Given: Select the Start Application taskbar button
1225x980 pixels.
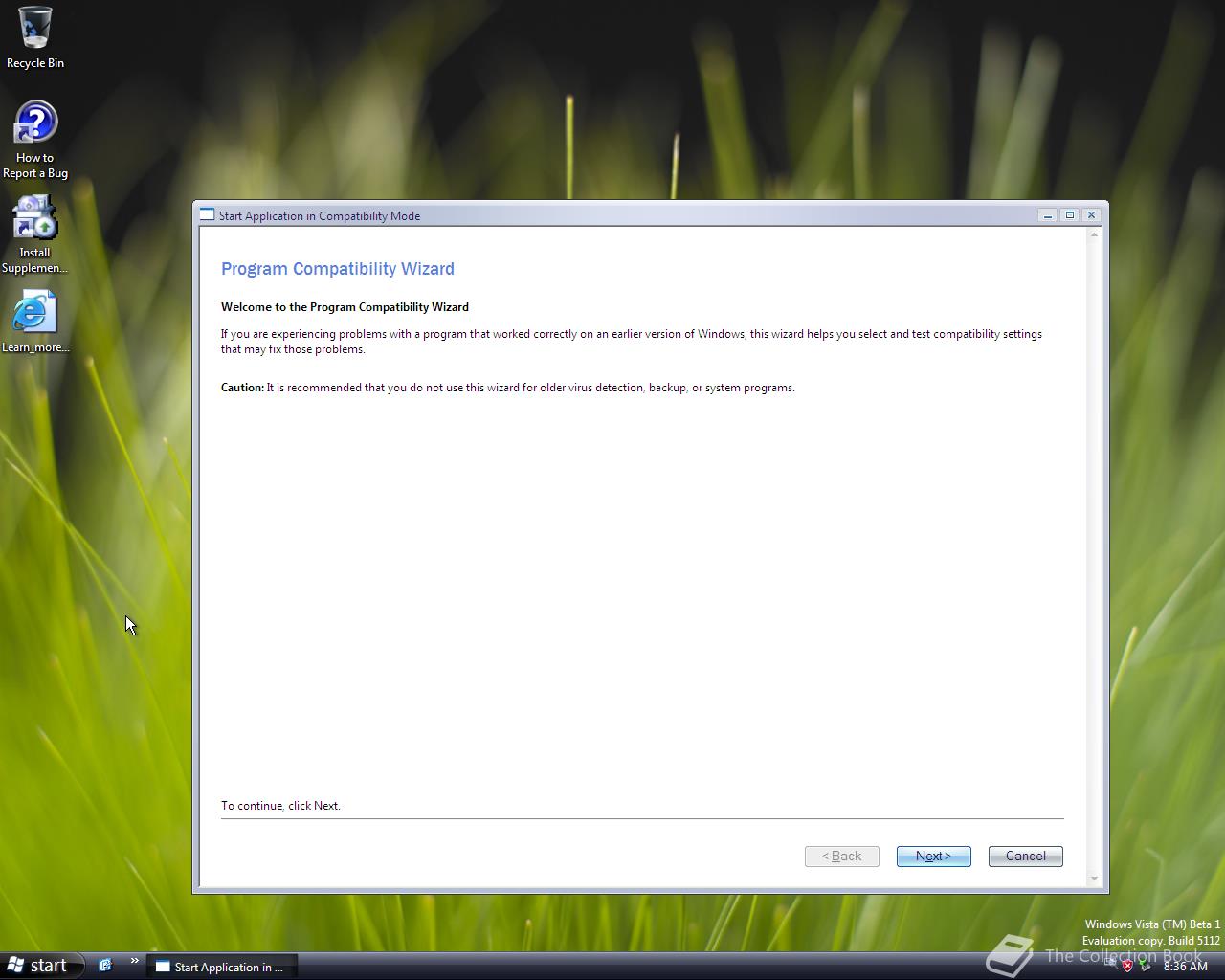Looking at the screenshot, I should pos(222,967).
